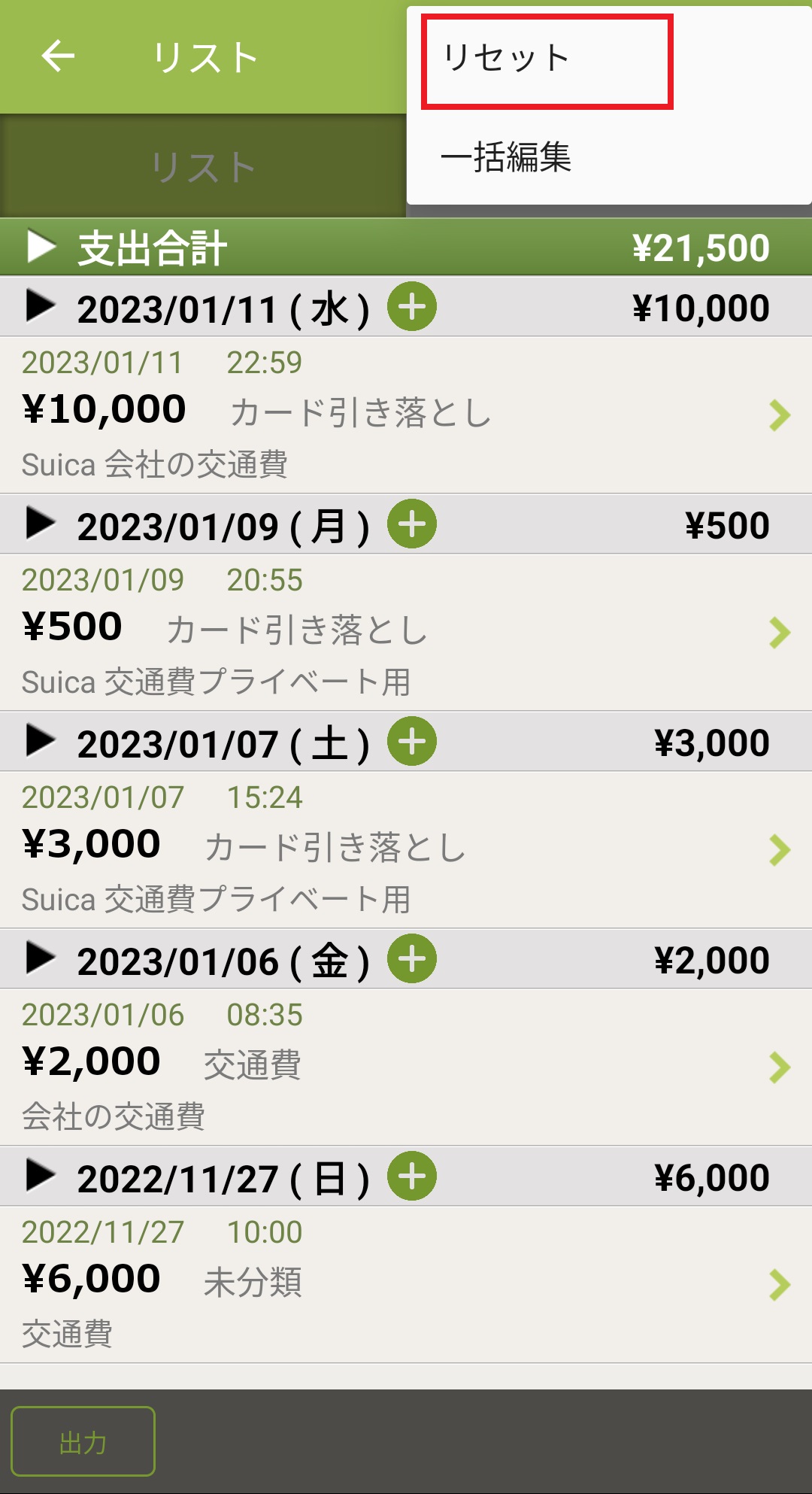The width and height of the screenshot is (812, 1494).
Task: Tap the back arrow icon
Action: click(58, 56)
